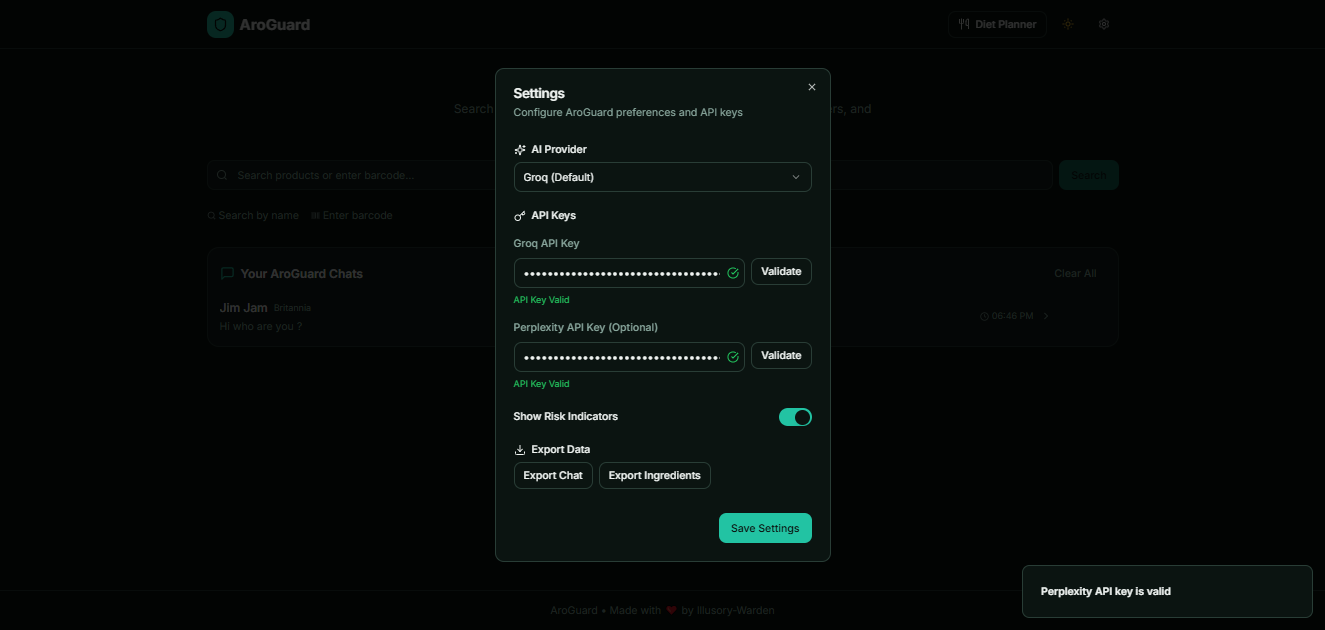Select the Search by name option
This screenshot has width=1325, height=630.
(x=252, y=214)
